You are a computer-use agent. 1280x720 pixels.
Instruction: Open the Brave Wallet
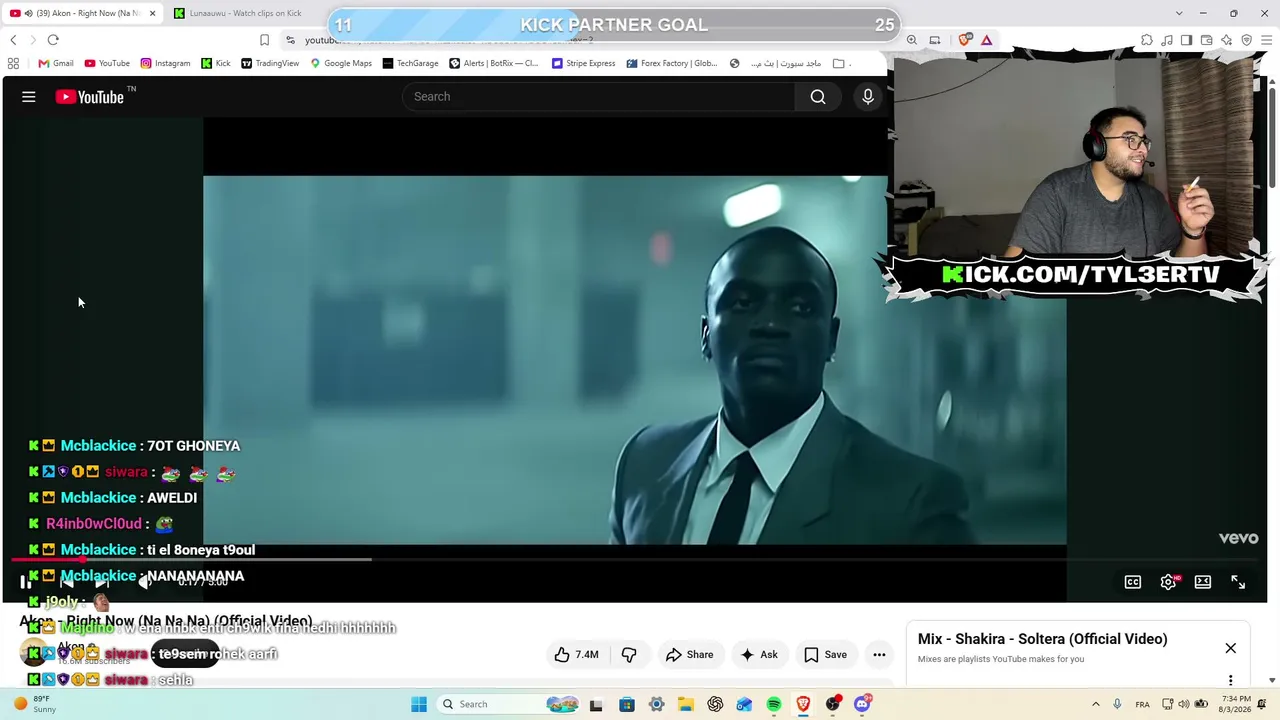[1207, 40]
